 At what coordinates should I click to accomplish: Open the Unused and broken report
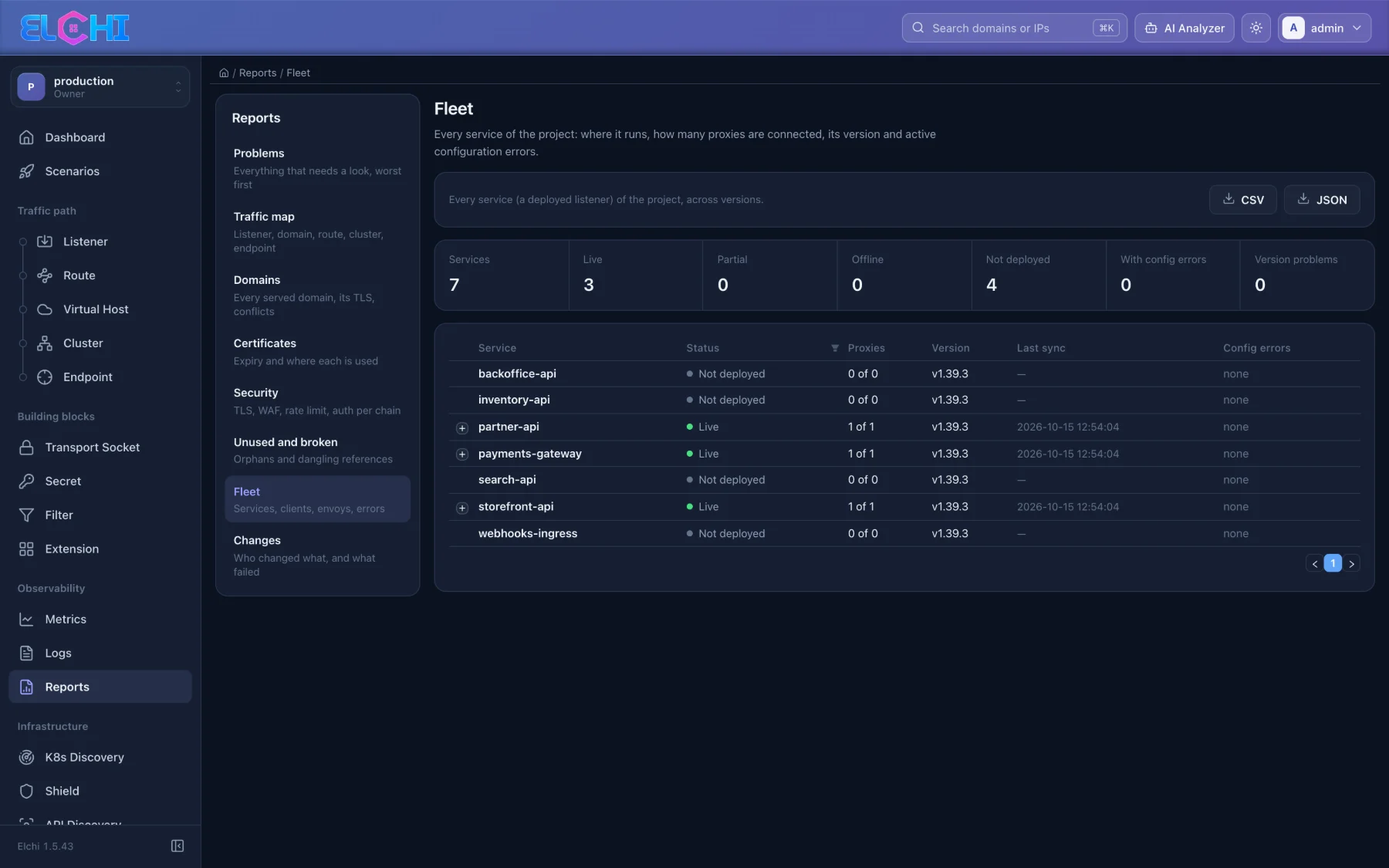pos(317,450)
